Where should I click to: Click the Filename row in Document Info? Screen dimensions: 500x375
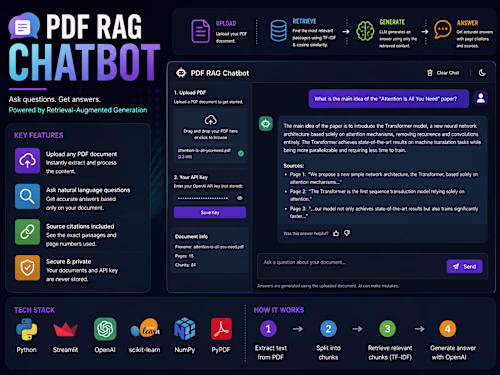tap(209, 247)
